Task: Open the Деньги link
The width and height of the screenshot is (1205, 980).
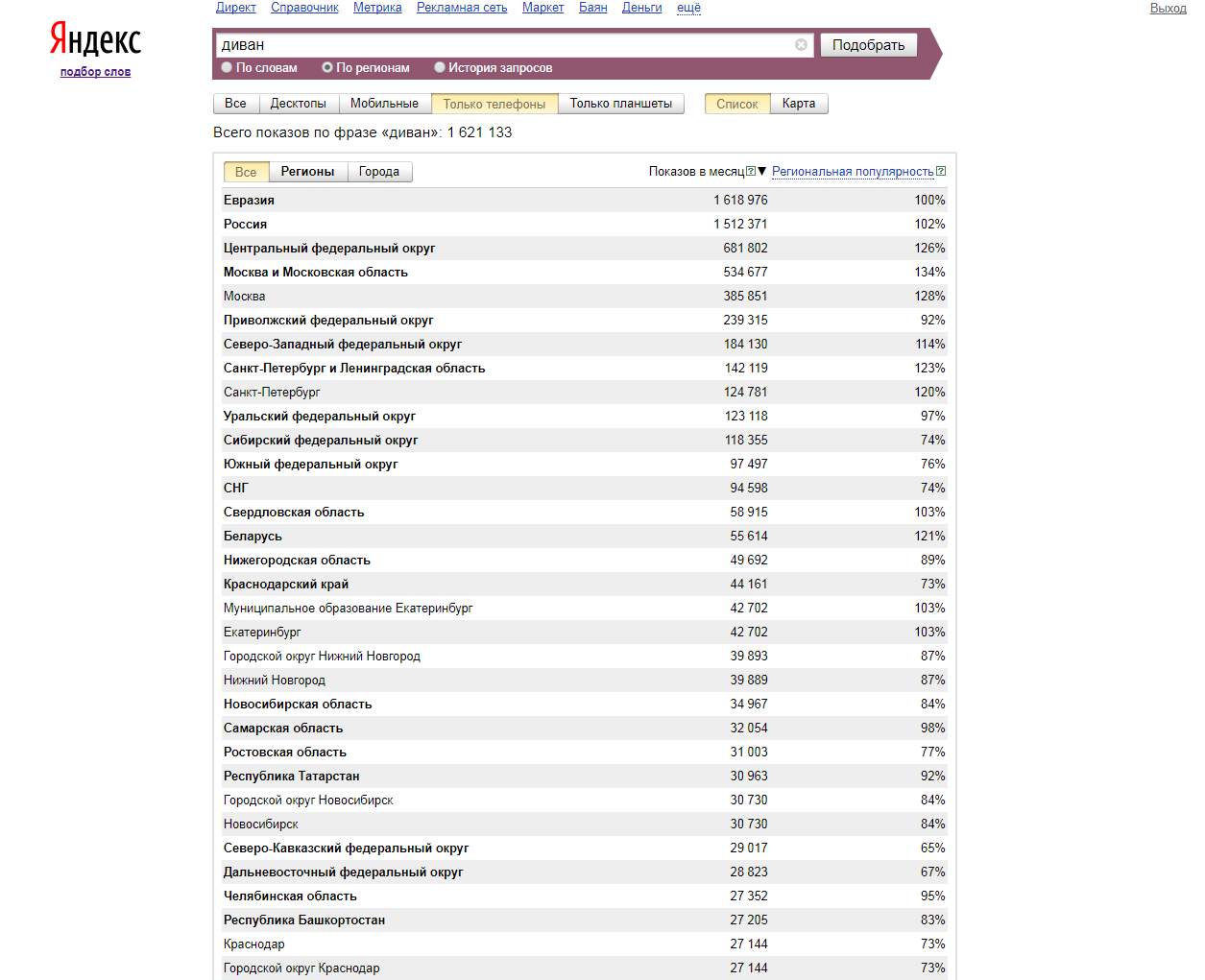Action: [642, 8]
